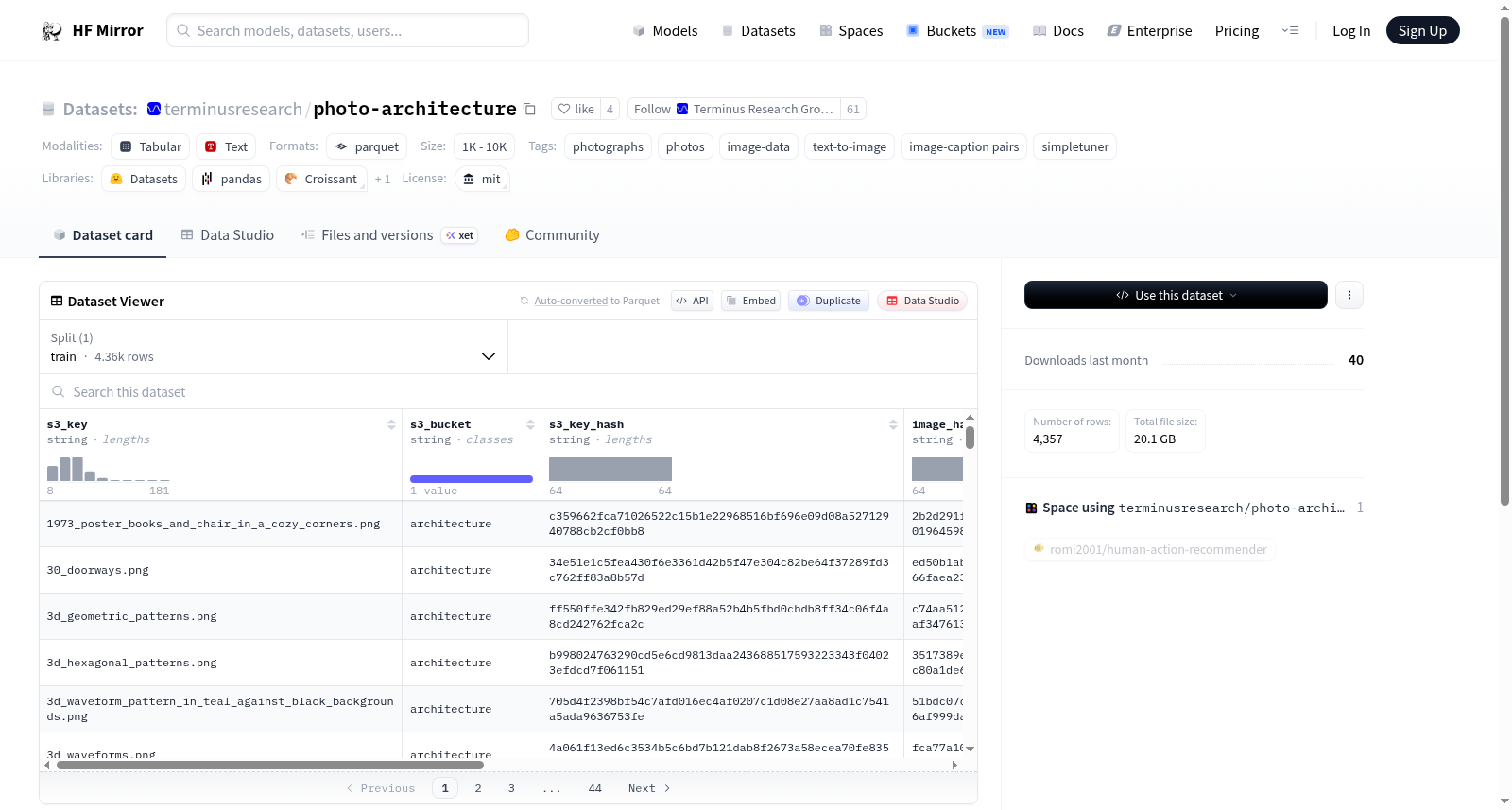Click the Sign Up button
This screenshot has height=810, width=1512.
(x=1423, y=31)
